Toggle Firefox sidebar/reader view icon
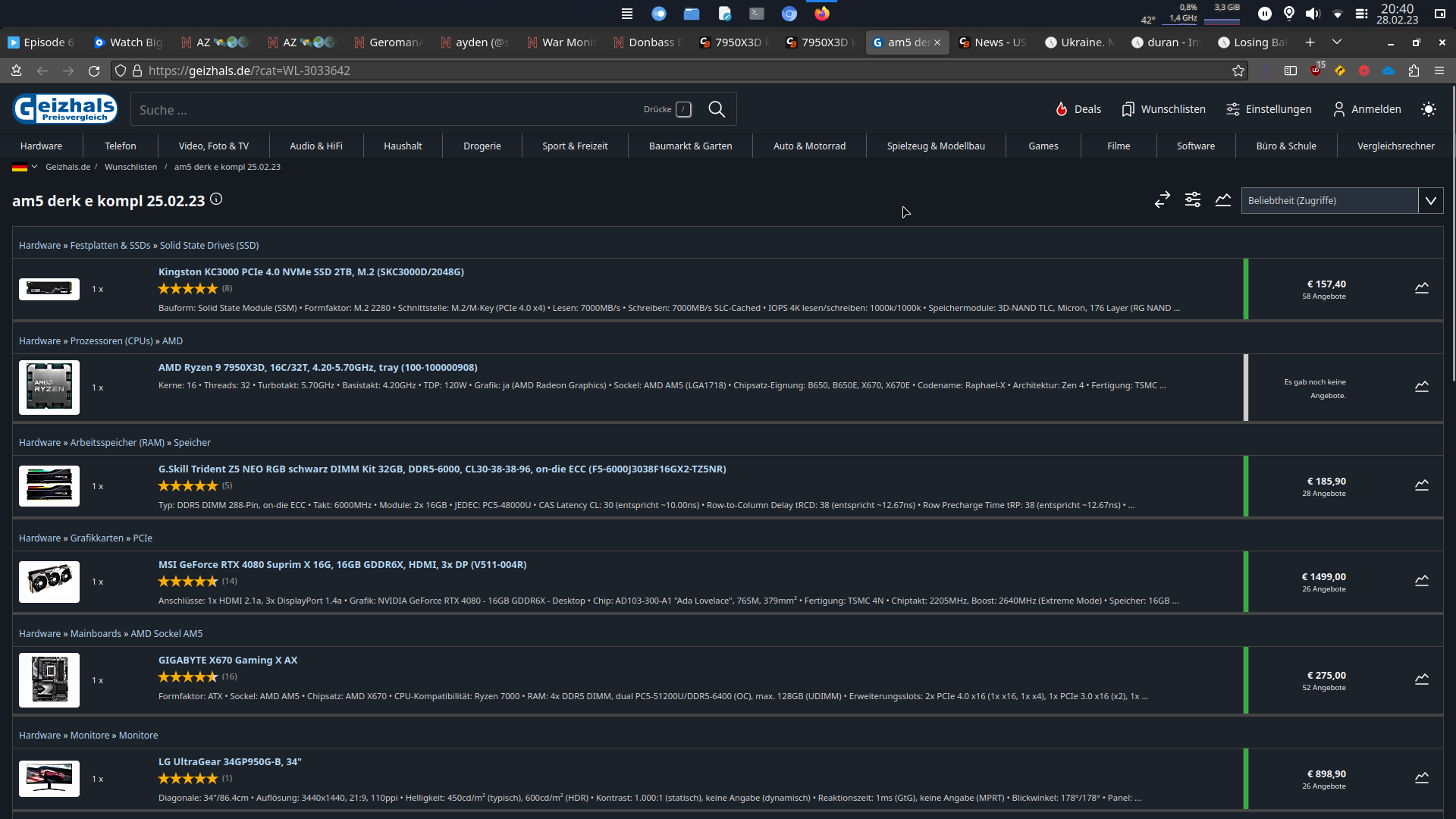Screen dimensions: 1456x819 pos(1291,71)
